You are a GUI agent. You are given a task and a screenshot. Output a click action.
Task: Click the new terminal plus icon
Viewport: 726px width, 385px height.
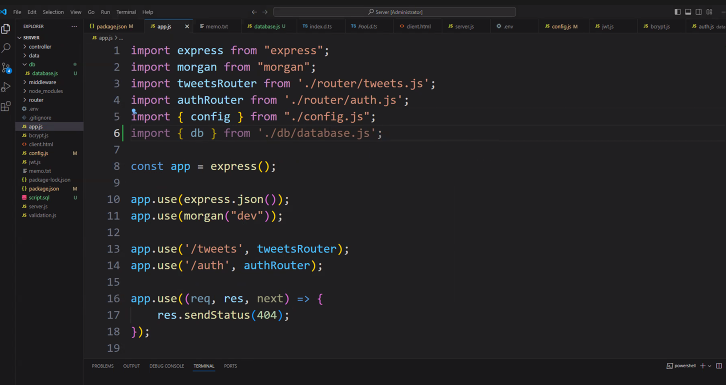(702, 366)
